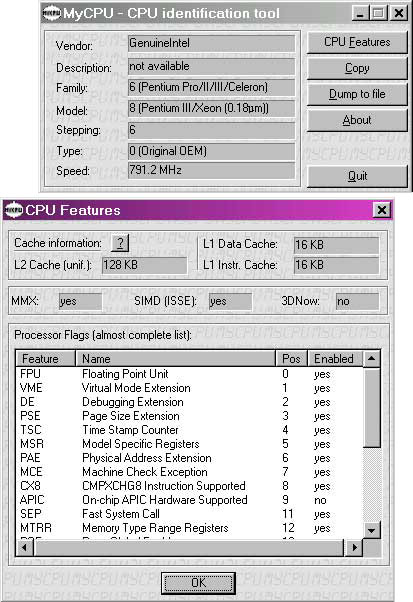Minimize the MyCPU window
This screenshot has width=413, height=602.
click(x=360, y=14)
